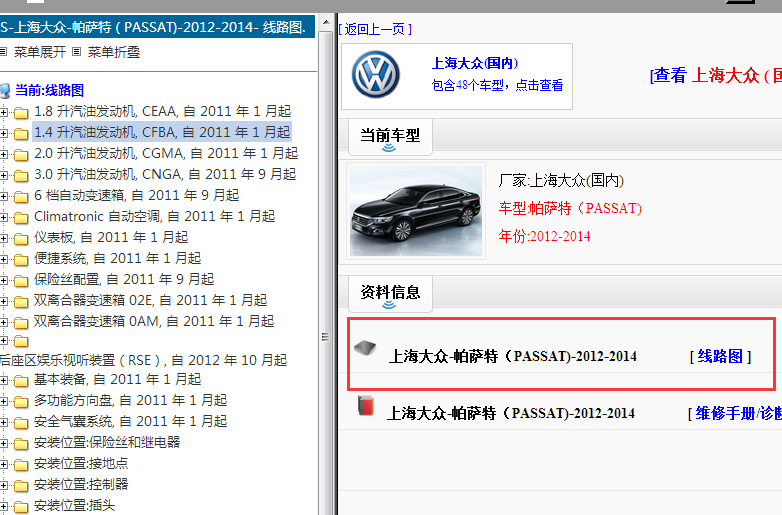The image size is (782, 515).
Task: Click the Volkswagen logo icon
Action: click(376, 75)
